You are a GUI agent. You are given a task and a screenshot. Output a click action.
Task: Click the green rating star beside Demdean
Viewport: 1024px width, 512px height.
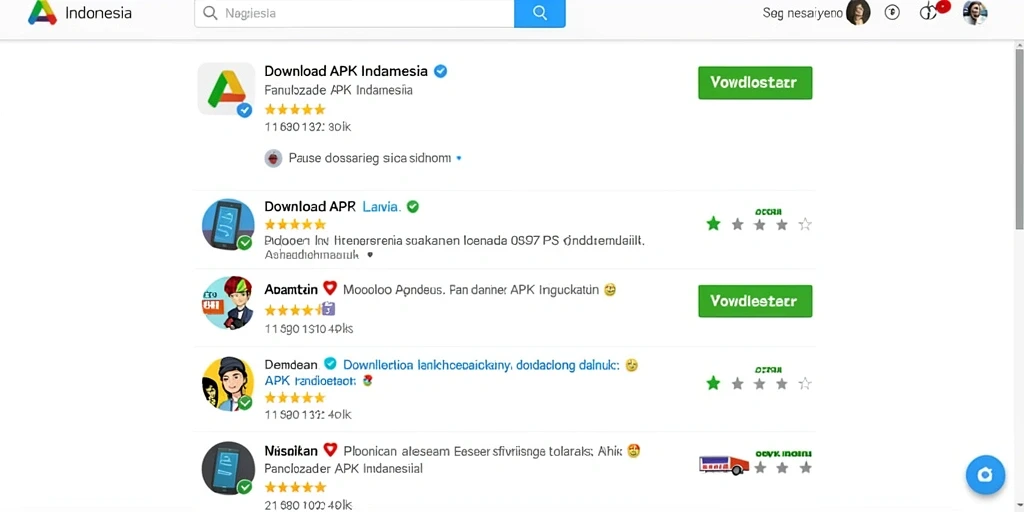pos(713,383)
